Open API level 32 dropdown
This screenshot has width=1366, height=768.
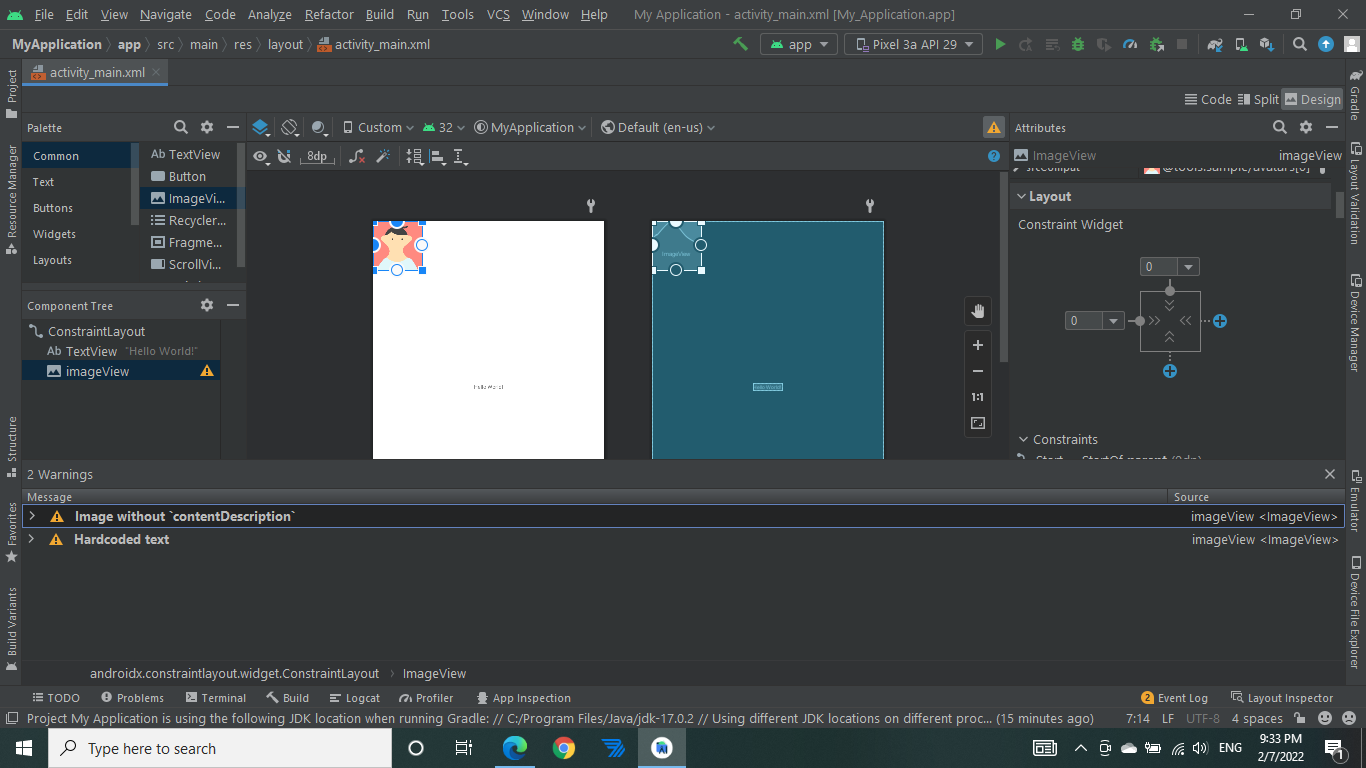coord(444,127)
